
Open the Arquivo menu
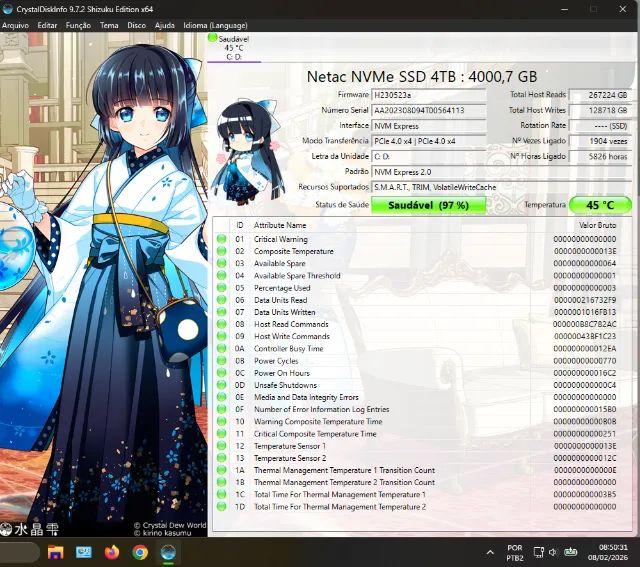click(x=15, y=25)
